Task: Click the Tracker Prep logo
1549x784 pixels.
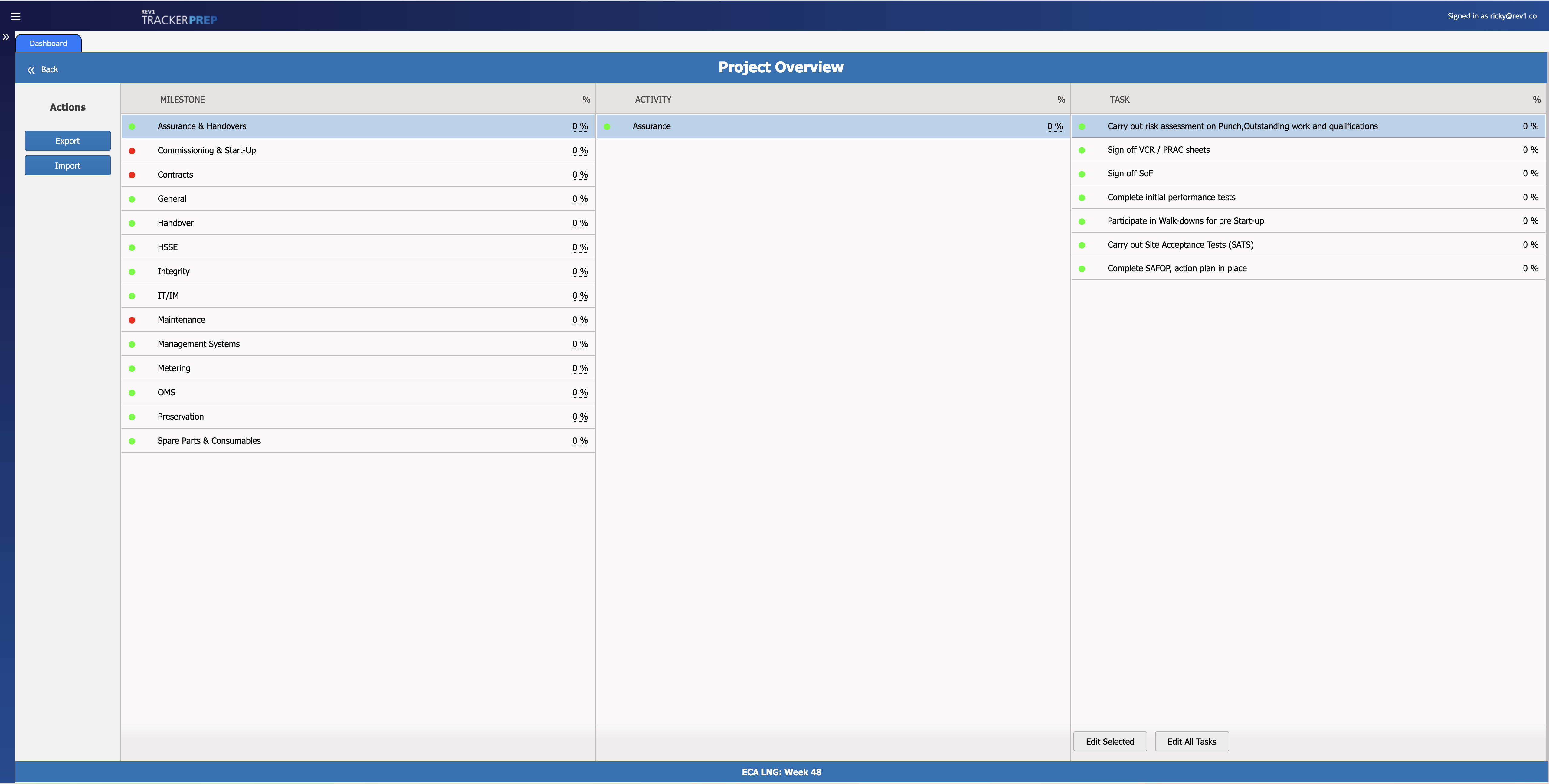Action: [179, 18]
